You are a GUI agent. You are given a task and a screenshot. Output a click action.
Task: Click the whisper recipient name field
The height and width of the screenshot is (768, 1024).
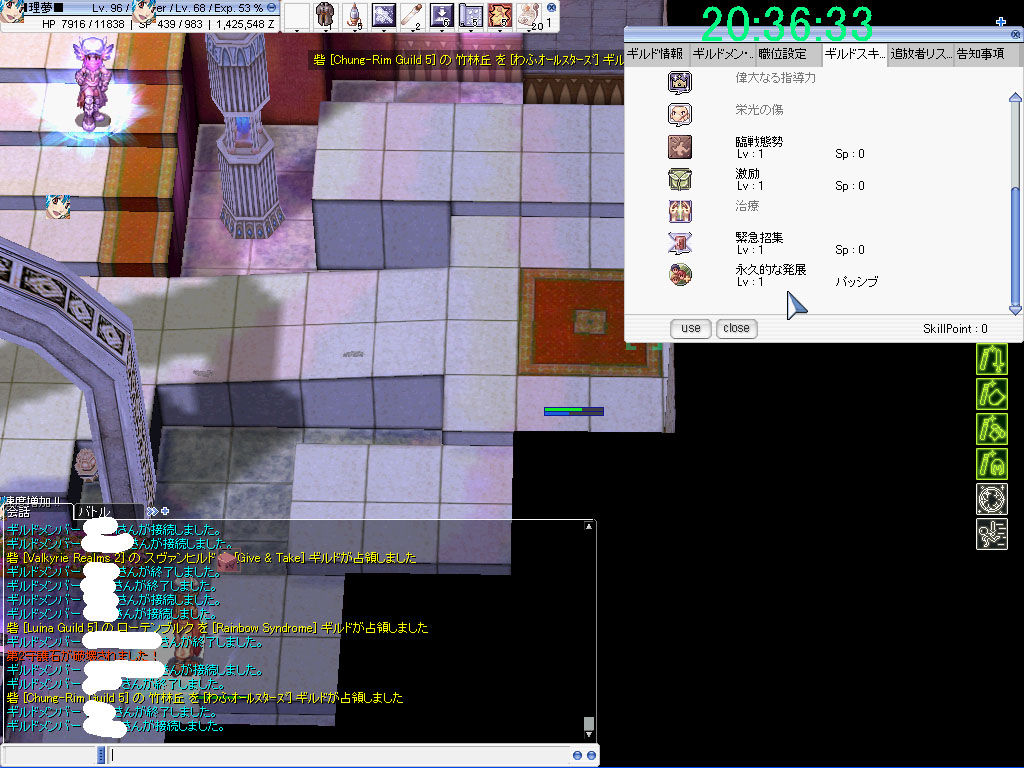50,755
